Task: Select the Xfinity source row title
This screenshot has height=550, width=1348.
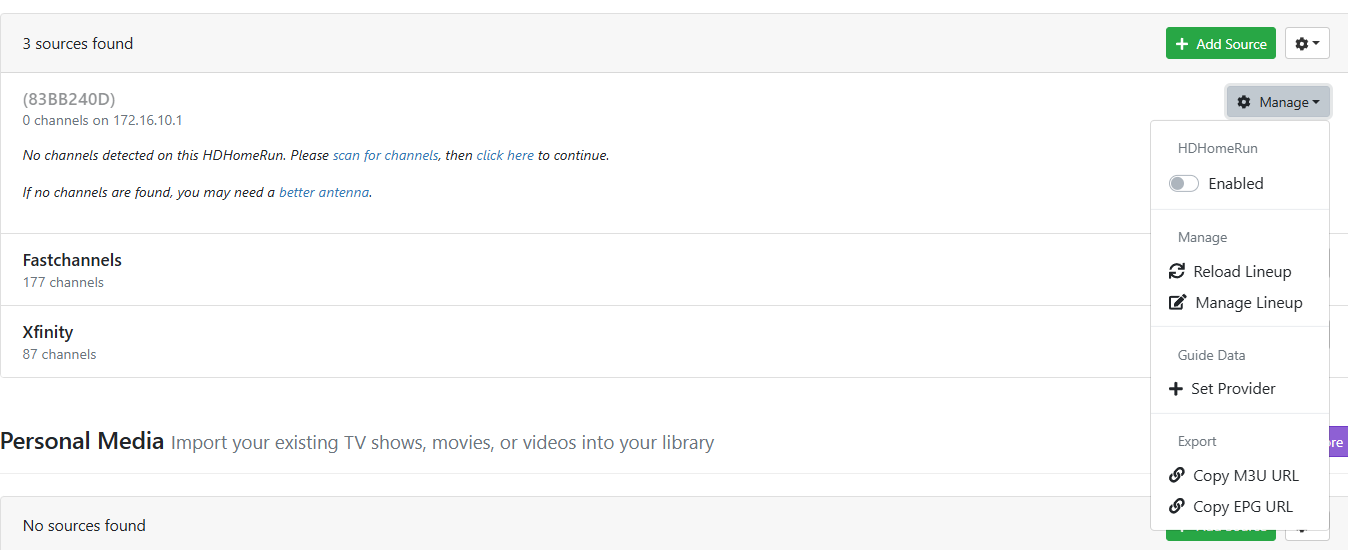Action: 48,332
